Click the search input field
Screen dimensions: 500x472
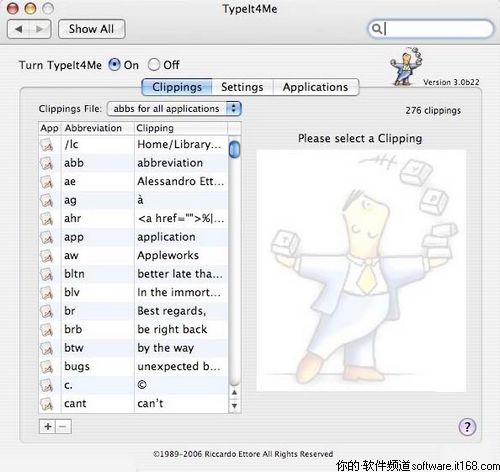[x=431, y=29]
